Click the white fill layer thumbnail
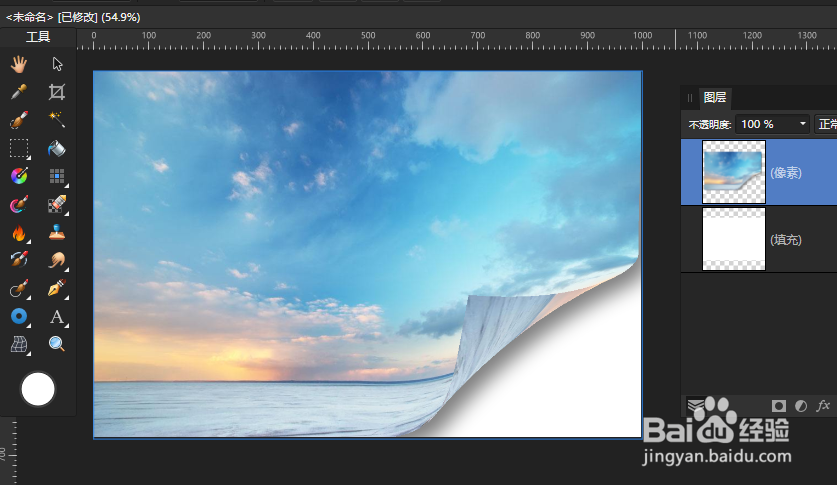 click(x=733, y=239)
